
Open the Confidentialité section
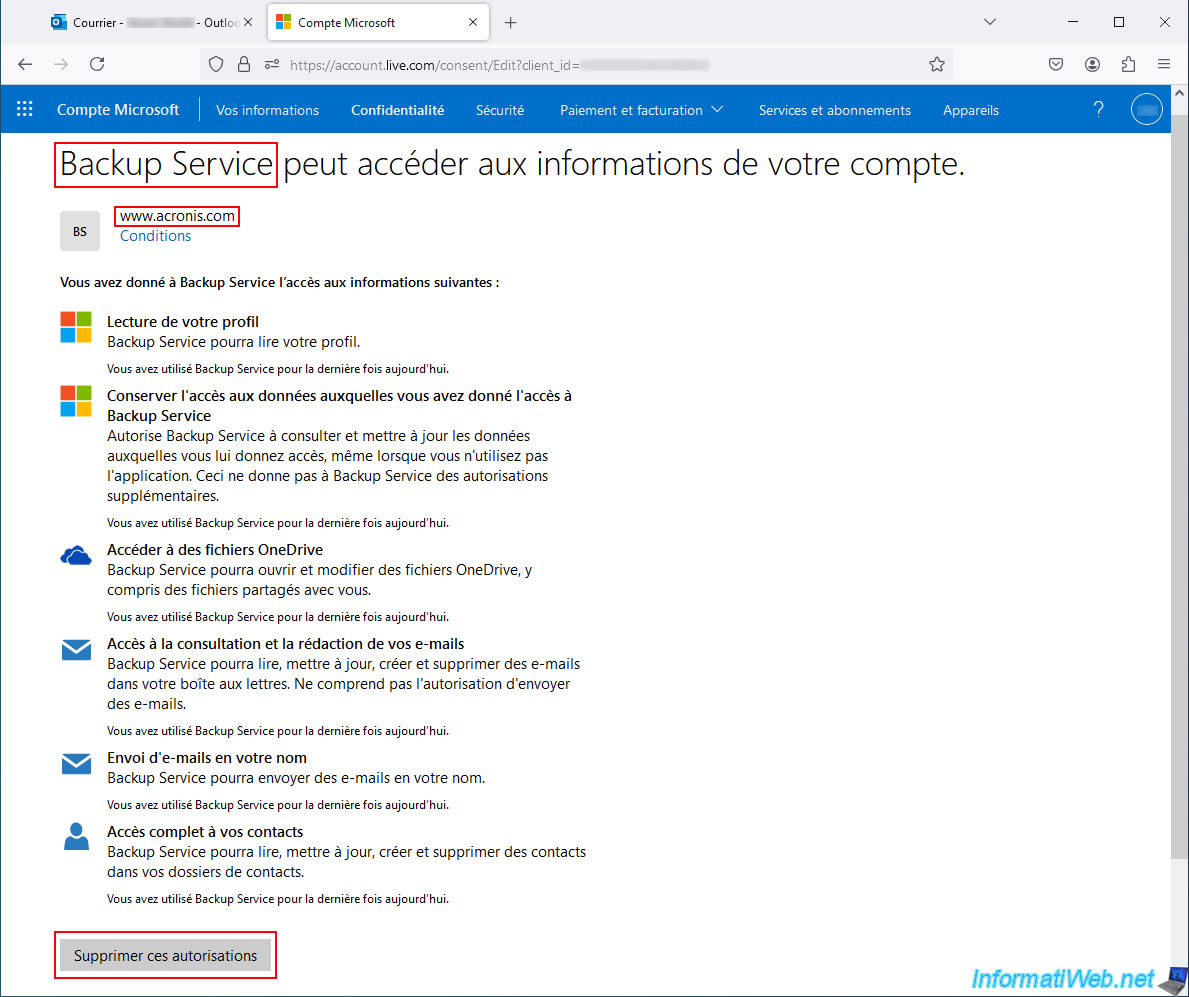coord(397,110)
